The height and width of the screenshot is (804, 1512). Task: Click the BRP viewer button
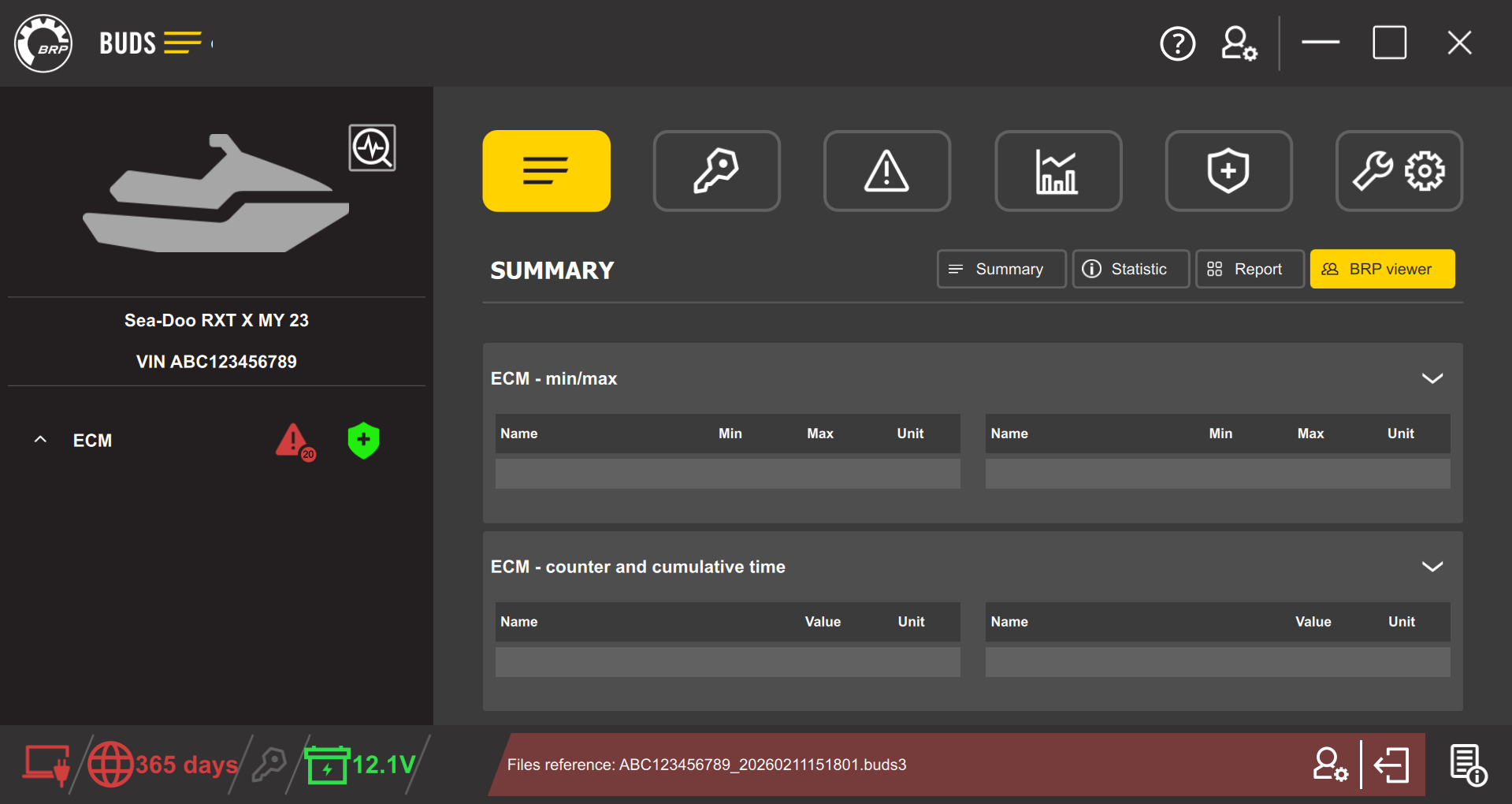[1381, 270]
